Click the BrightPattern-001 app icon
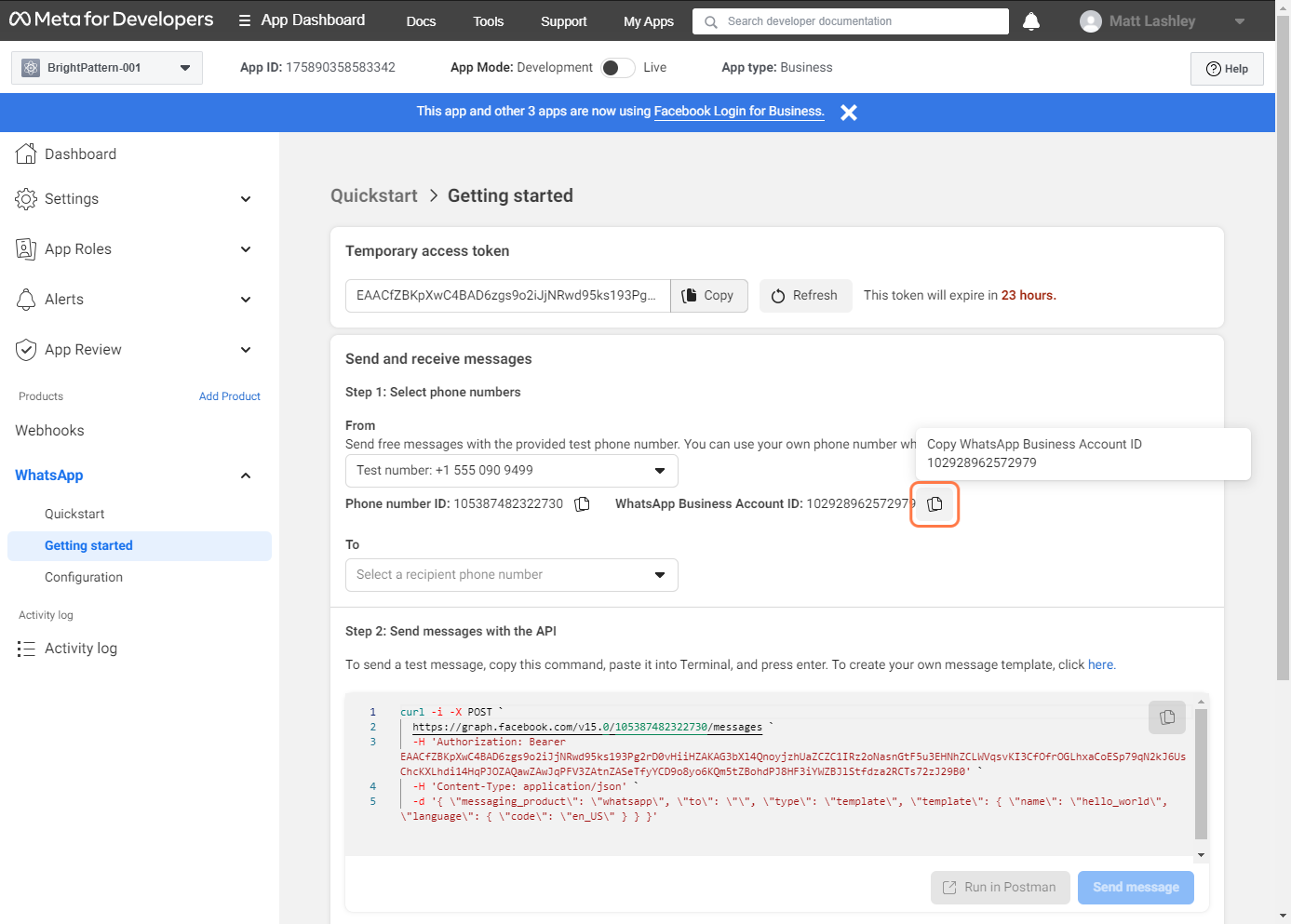Viewport: 1291px width, 924px height. (31, 68)
